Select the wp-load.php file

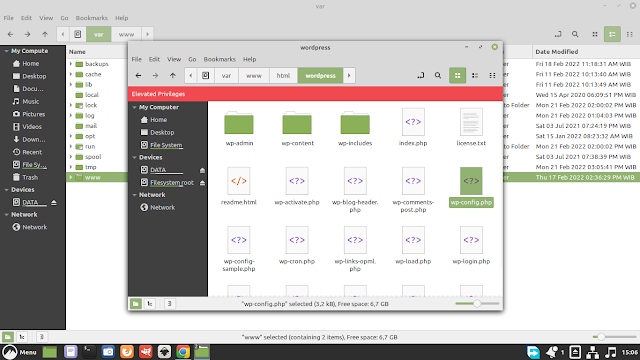coord(413,245)
